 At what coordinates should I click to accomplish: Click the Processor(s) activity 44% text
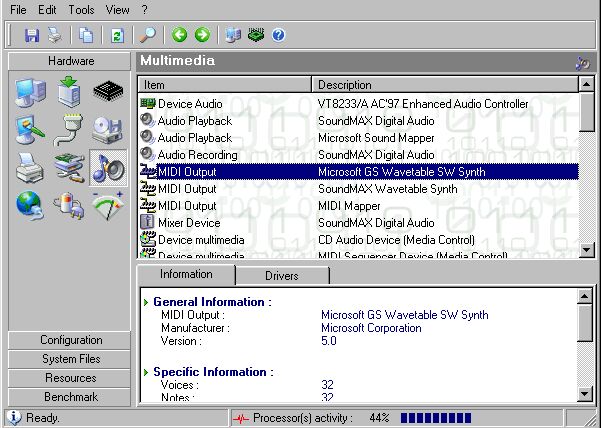tap(321, 418)
